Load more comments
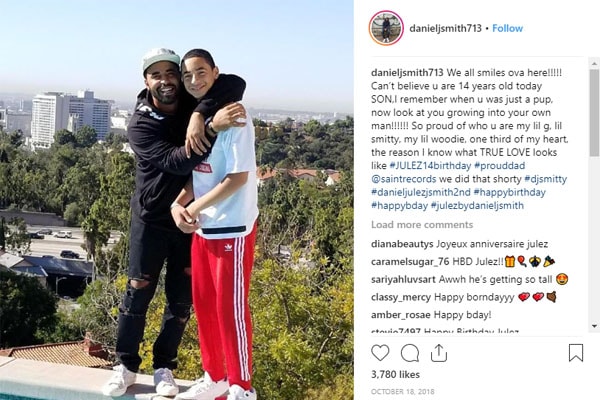 [x=422, y=225]
